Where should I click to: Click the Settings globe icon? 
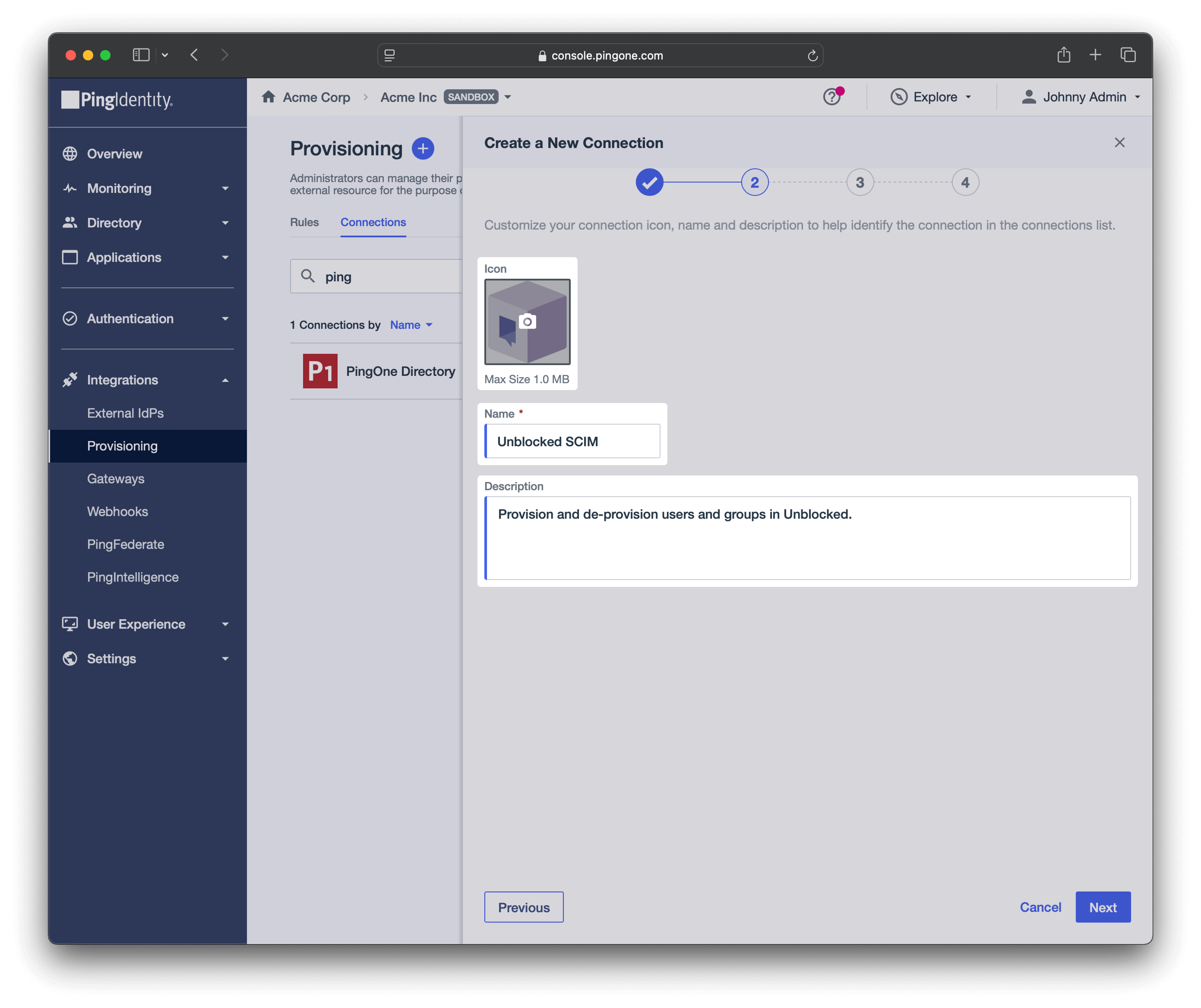[70, 658]
